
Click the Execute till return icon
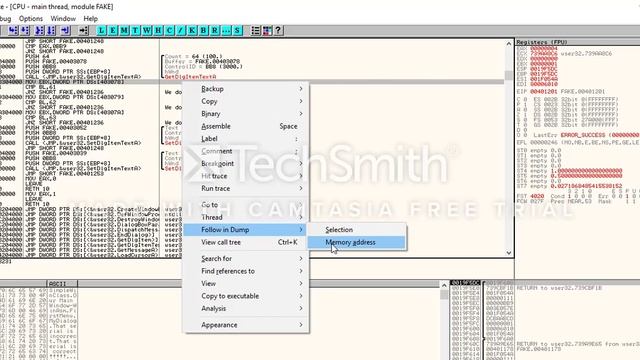pos(65,30)
